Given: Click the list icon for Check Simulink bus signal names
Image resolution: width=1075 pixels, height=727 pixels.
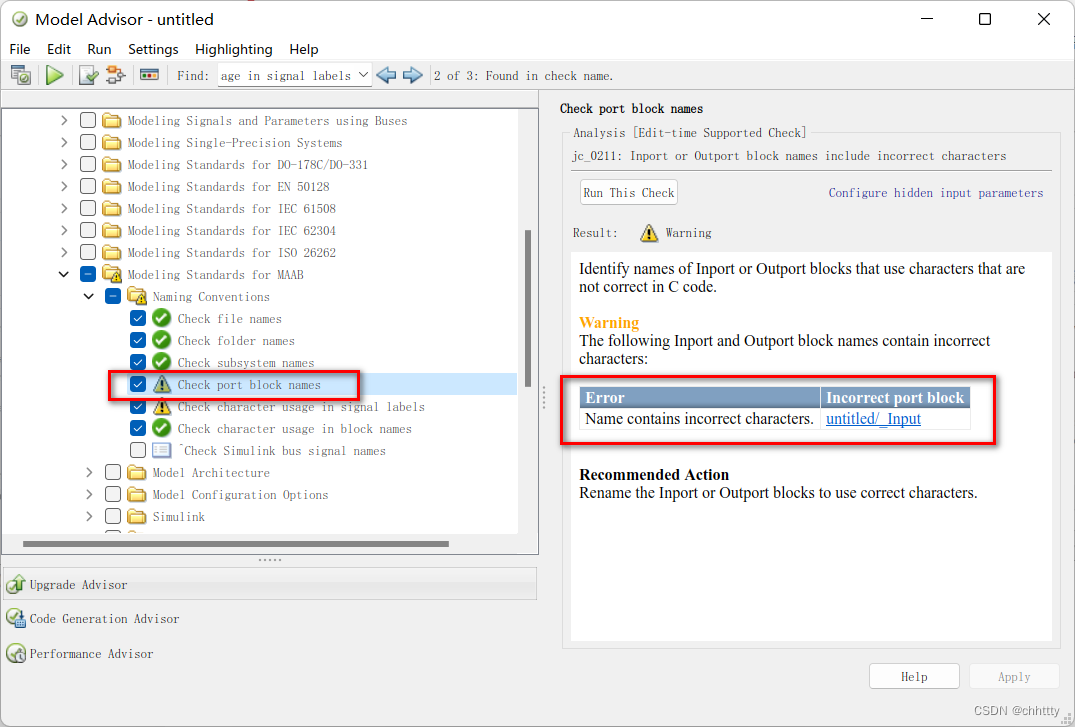Looking at the screenshot, I should point(161,450).
